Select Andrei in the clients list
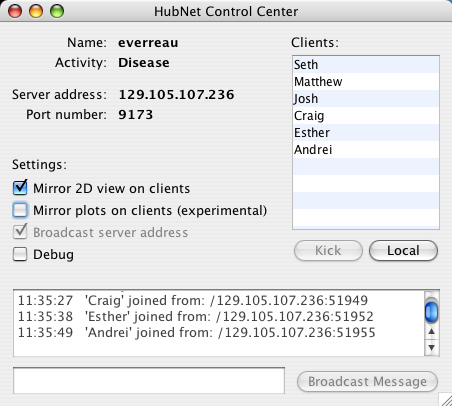 click(x=366, y=150)
